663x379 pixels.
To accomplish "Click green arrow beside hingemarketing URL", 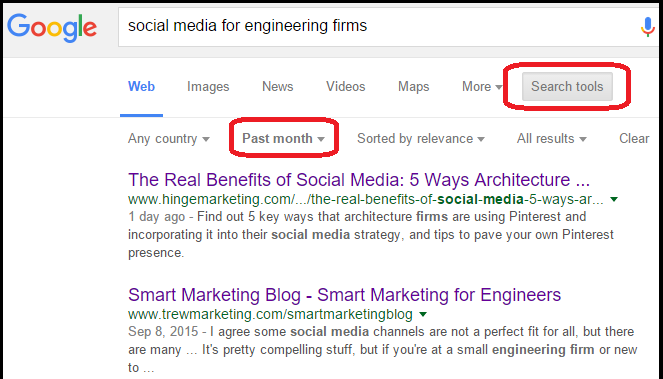I will point(614,199).
